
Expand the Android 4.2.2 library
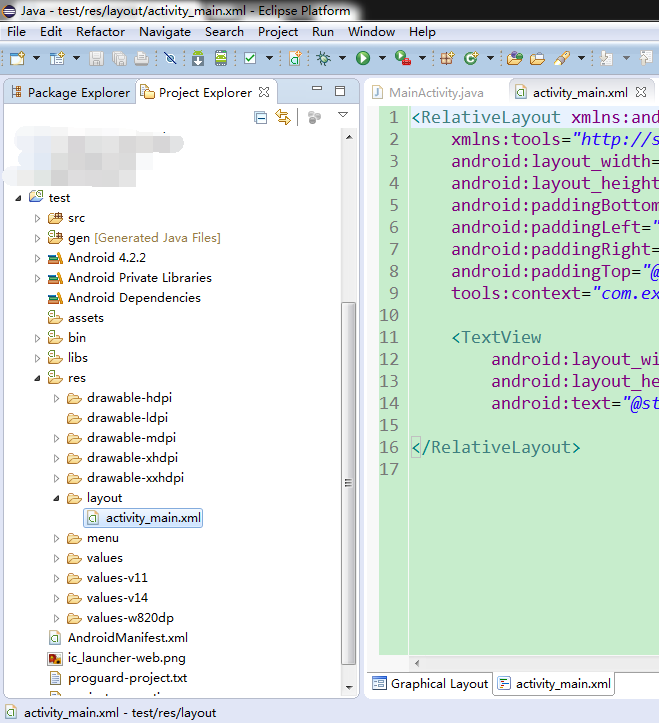pos(38,258)
